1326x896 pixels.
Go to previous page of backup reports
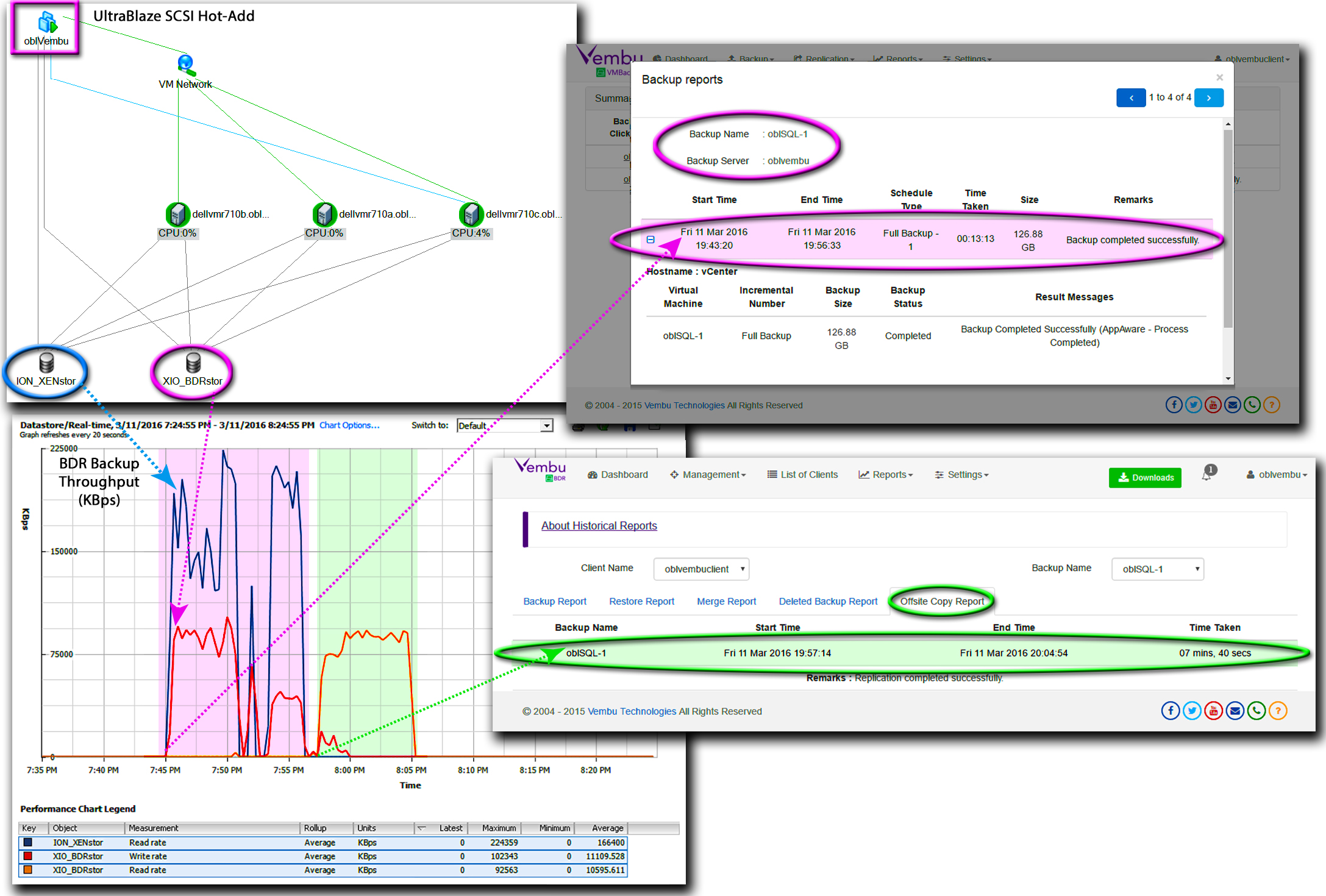coord(1131,98)
